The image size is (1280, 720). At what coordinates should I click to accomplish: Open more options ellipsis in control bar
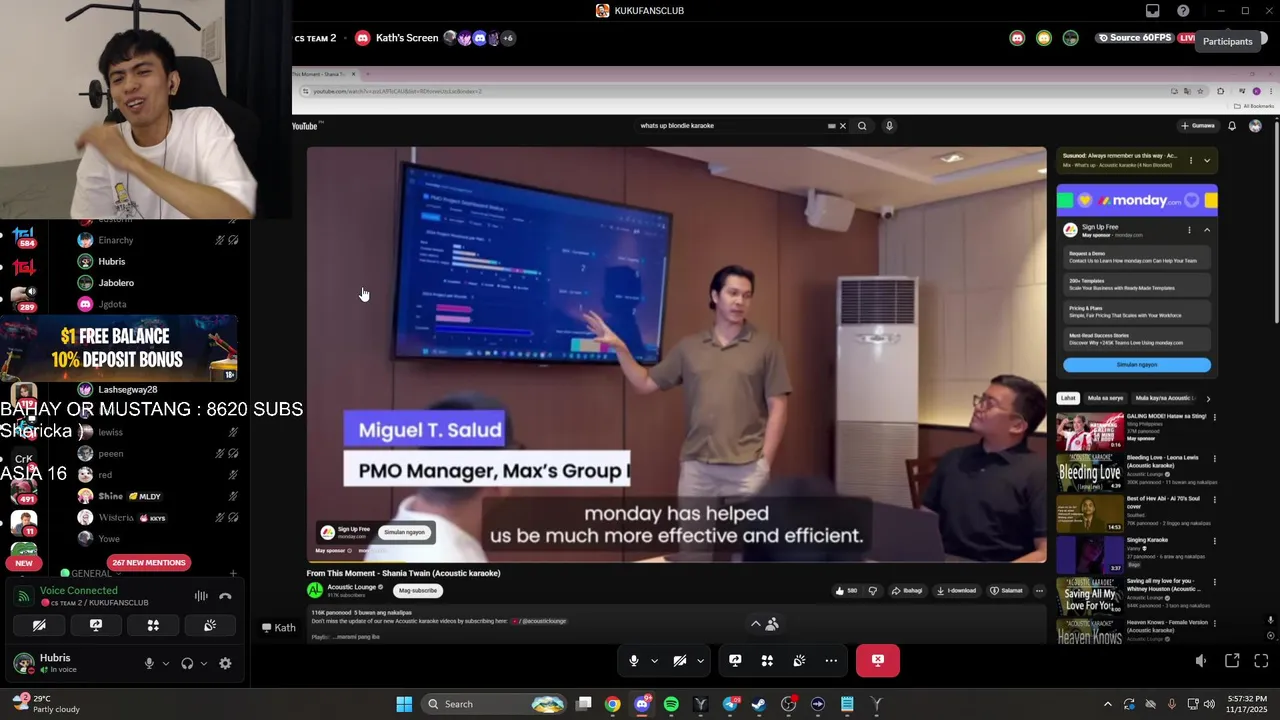[831, 660]
